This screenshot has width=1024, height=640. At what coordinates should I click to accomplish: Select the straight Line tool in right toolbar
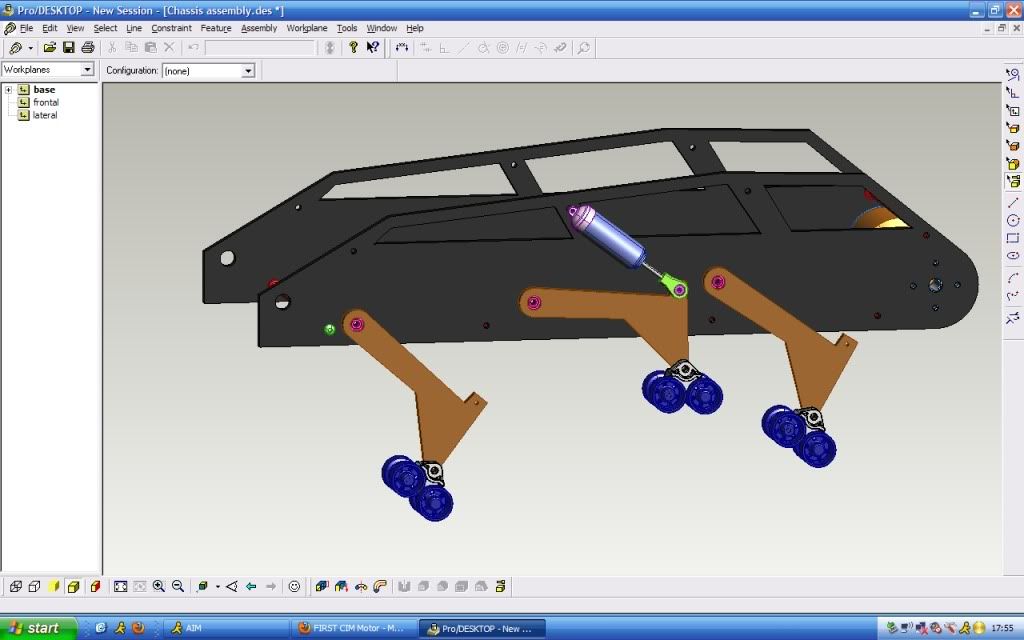tap(1013, 202)
